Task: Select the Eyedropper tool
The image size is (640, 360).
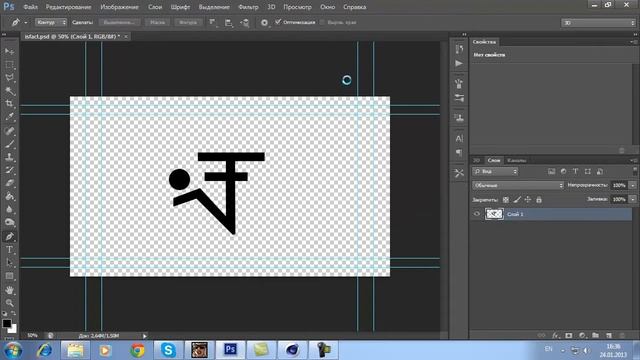Action: (x=9, y=117)
